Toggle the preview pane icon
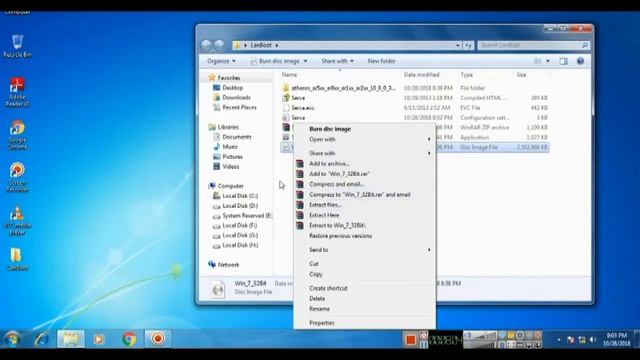The width and height of the screenshot is (640, 360). (563, 61)
